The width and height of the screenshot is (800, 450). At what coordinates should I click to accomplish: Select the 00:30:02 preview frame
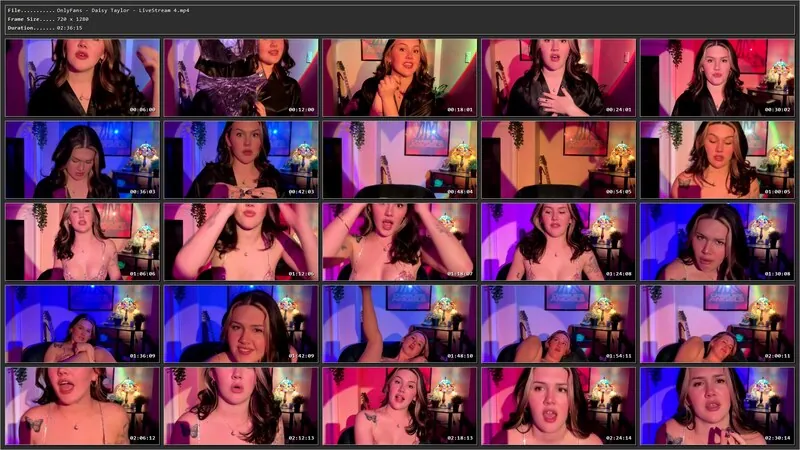[x=717, y=78]
